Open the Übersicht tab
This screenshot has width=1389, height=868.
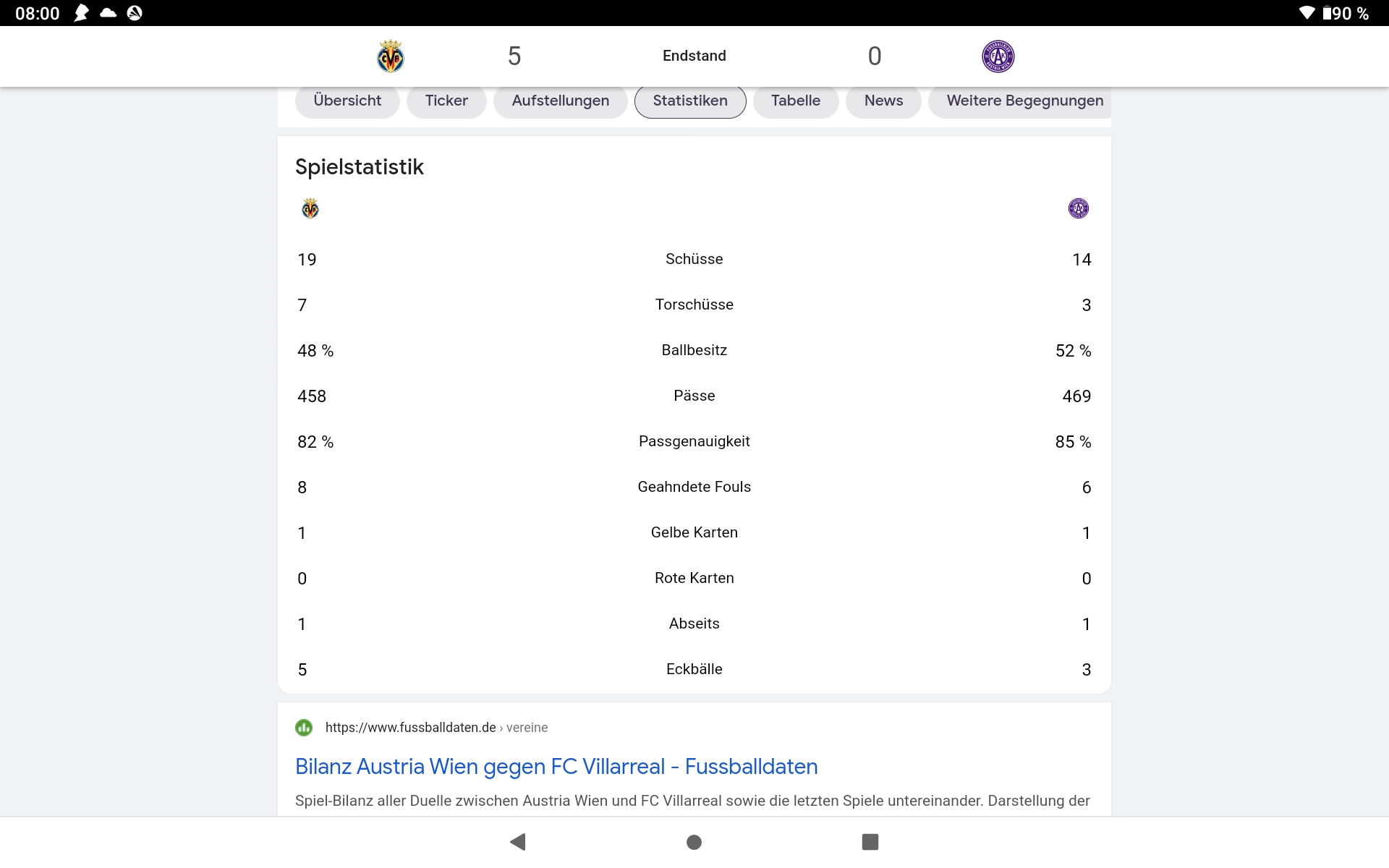(347, 101)
